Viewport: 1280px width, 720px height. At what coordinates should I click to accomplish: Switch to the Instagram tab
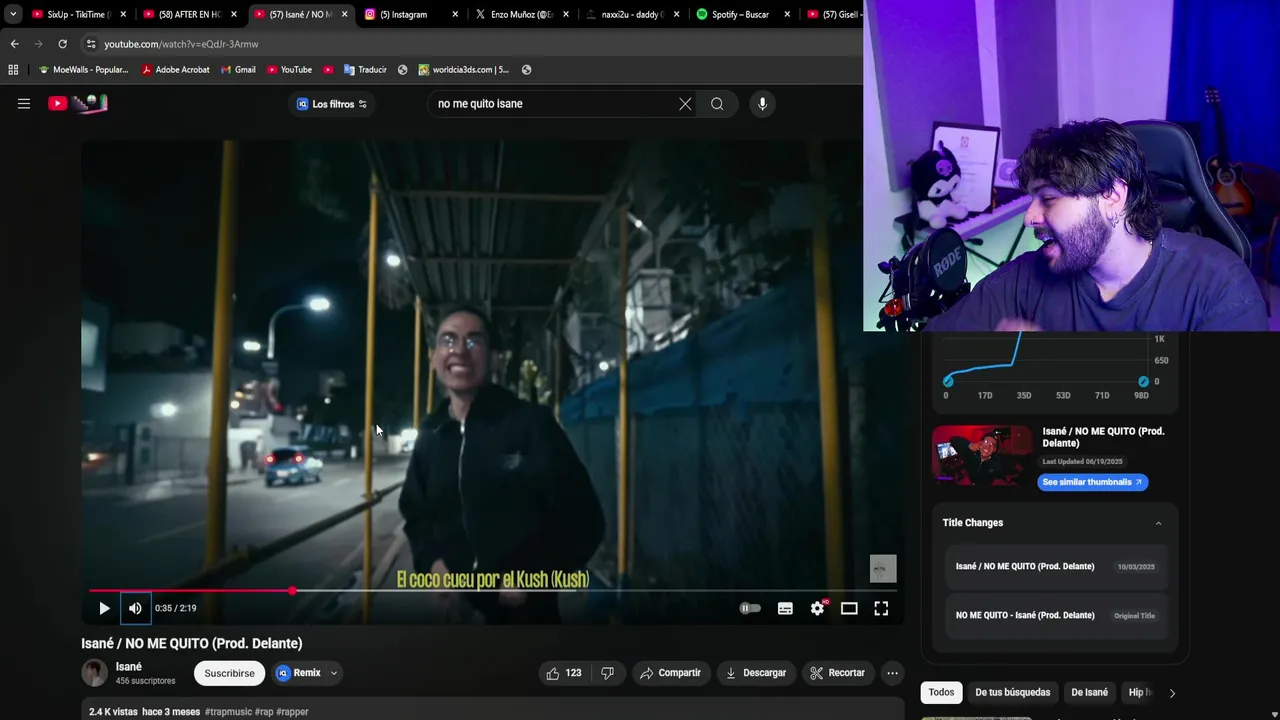pos(411,14)
